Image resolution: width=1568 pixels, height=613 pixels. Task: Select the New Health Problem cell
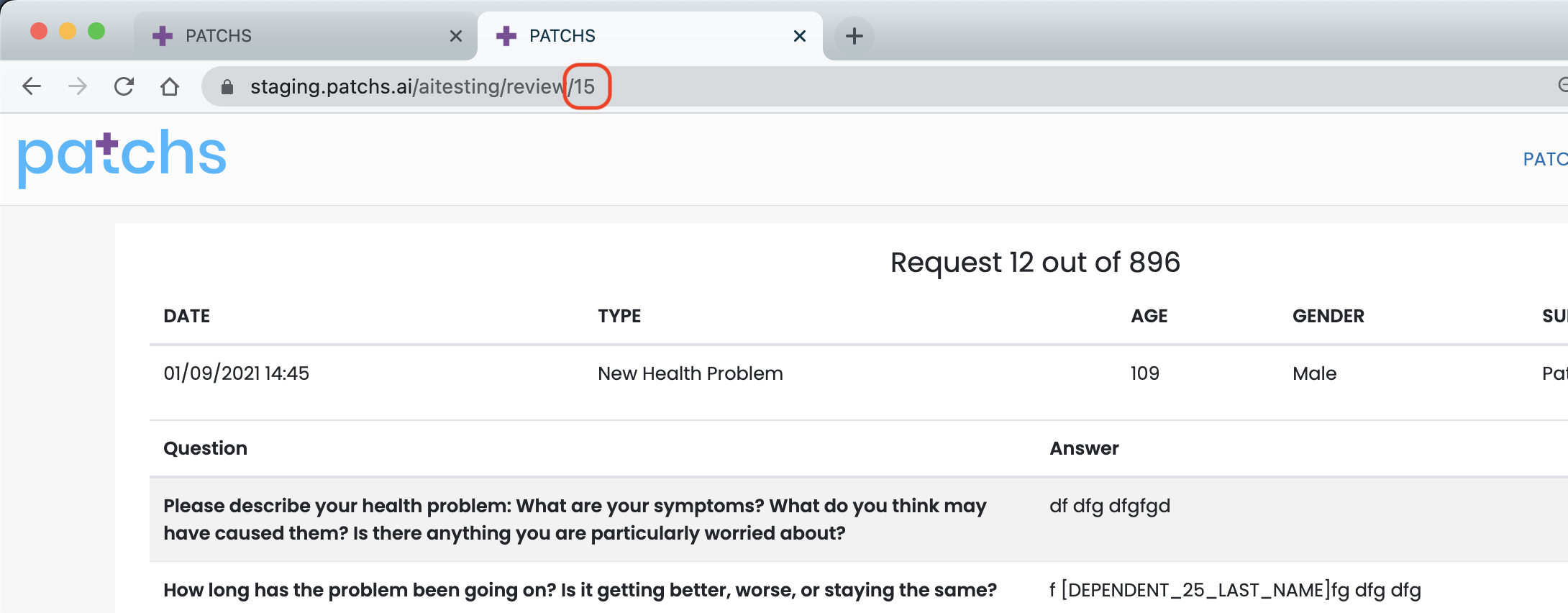pyautogui.click(x=690, y=373)
